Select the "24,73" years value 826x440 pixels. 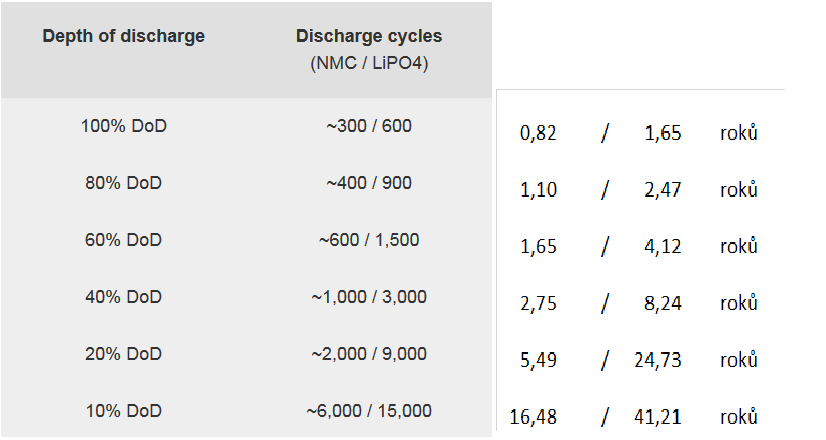pos(658,360)
